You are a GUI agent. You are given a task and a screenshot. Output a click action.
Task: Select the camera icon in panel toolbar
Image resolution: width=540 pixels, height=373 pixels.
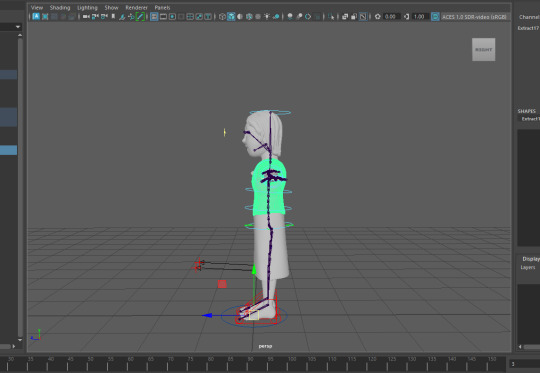(86, 17)
